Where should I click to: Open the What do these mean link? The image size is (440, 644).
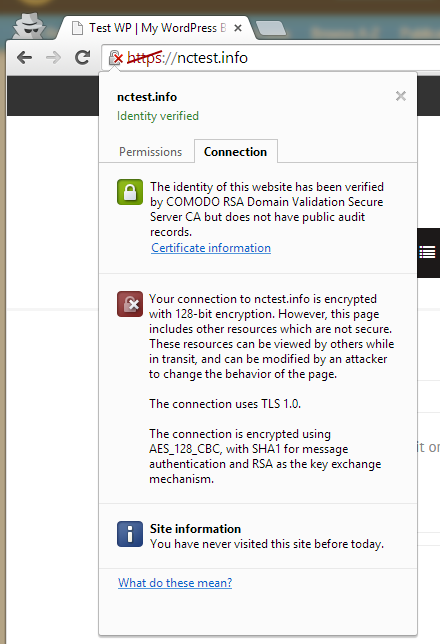coord(175,583)
